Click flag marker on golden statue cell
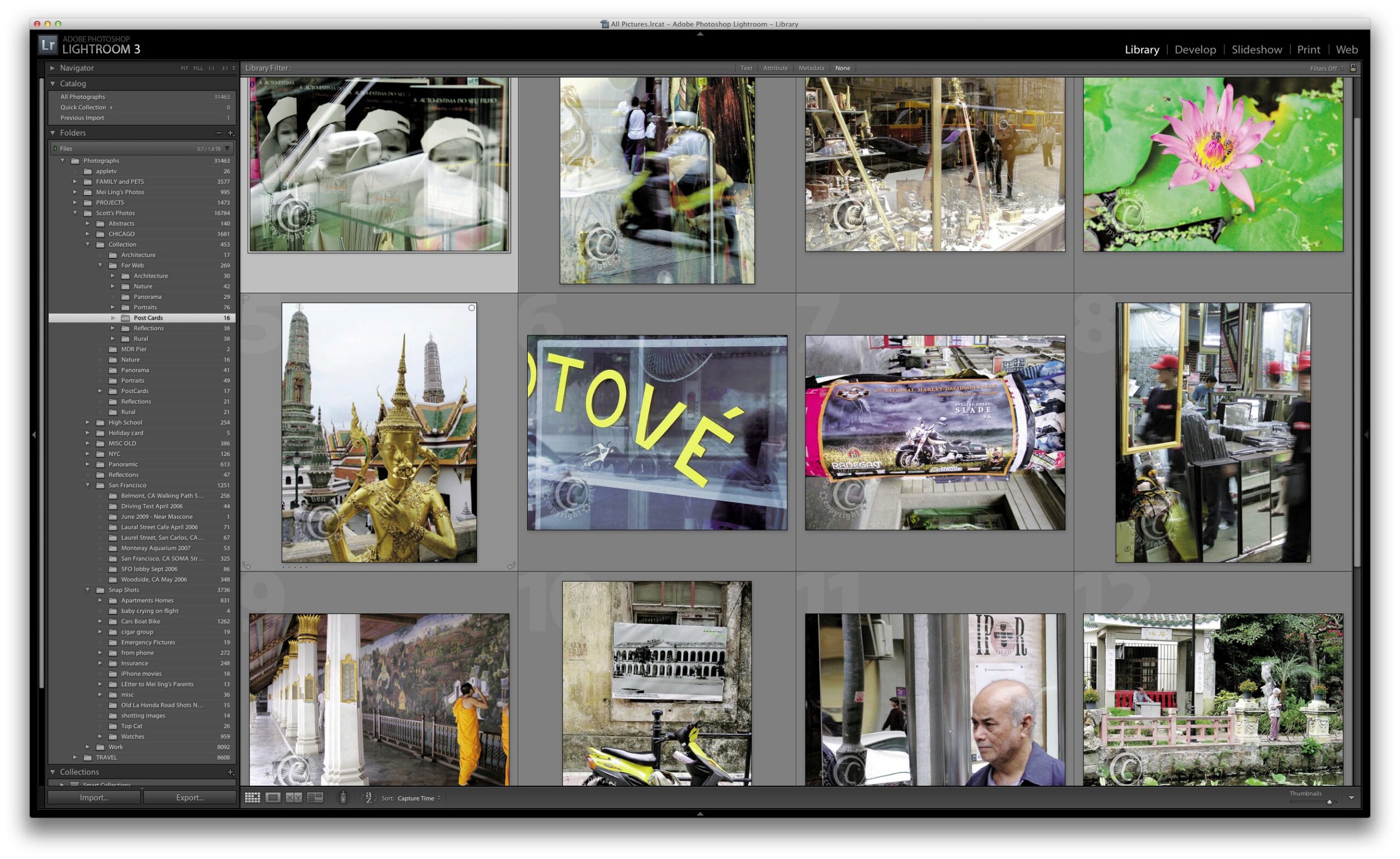1400x859 pixels. point(247,298)
